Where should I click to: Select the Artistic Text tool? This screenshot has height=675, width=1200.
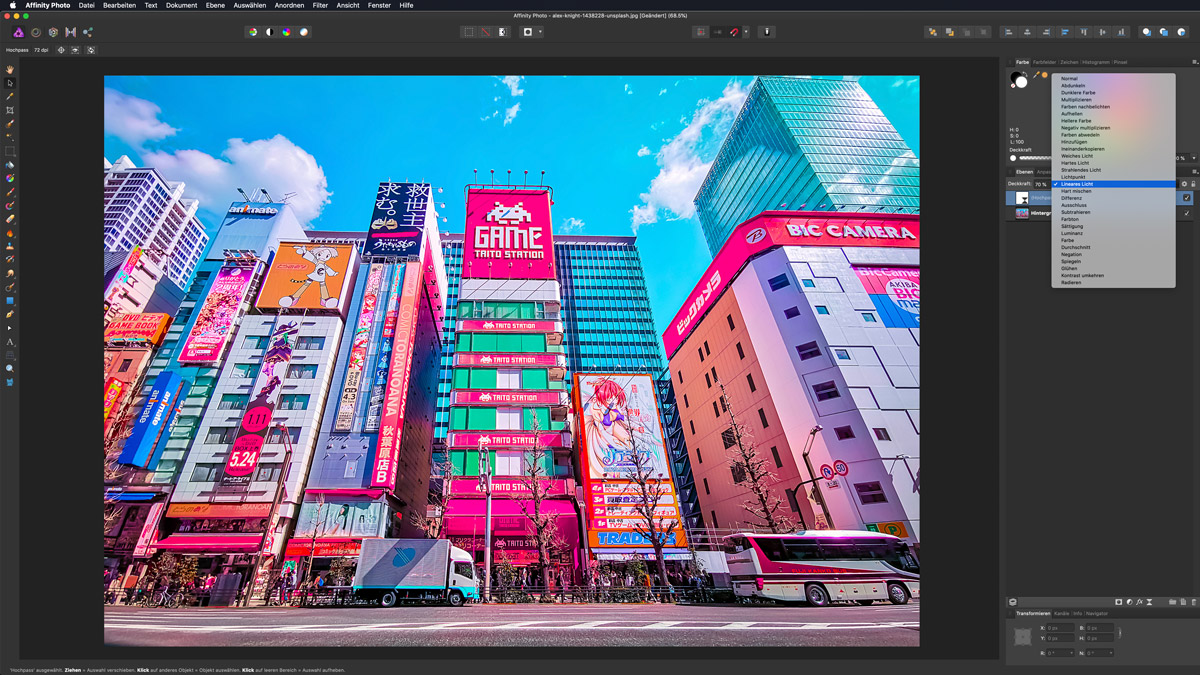point(10,342)
